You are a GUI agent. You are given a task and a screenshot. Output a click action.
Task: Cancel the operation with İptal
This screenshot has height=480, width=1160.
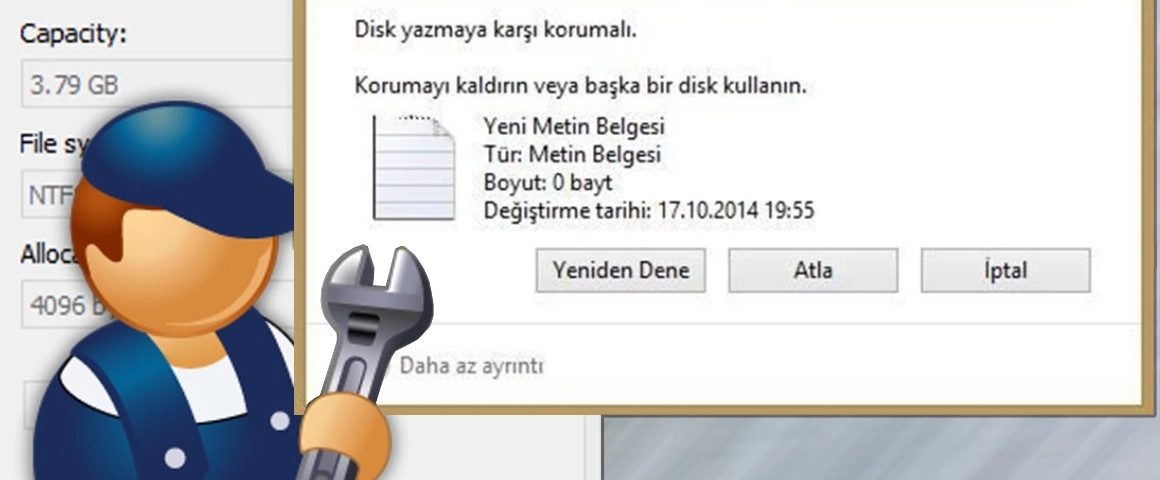[x=1005, y=271]
